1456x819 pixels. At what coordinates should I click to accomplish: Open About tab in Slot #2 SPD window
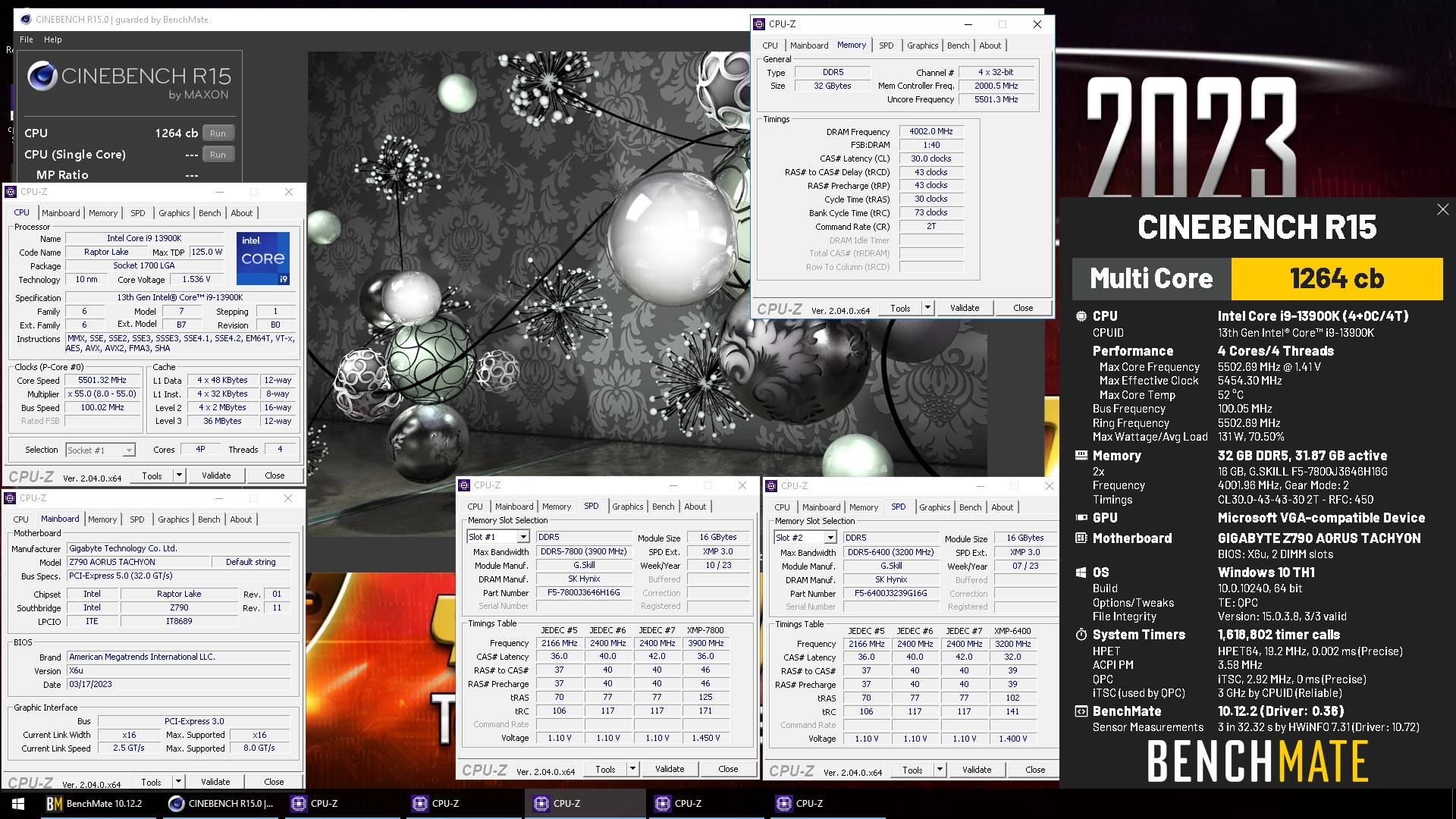click(1002, 507)
